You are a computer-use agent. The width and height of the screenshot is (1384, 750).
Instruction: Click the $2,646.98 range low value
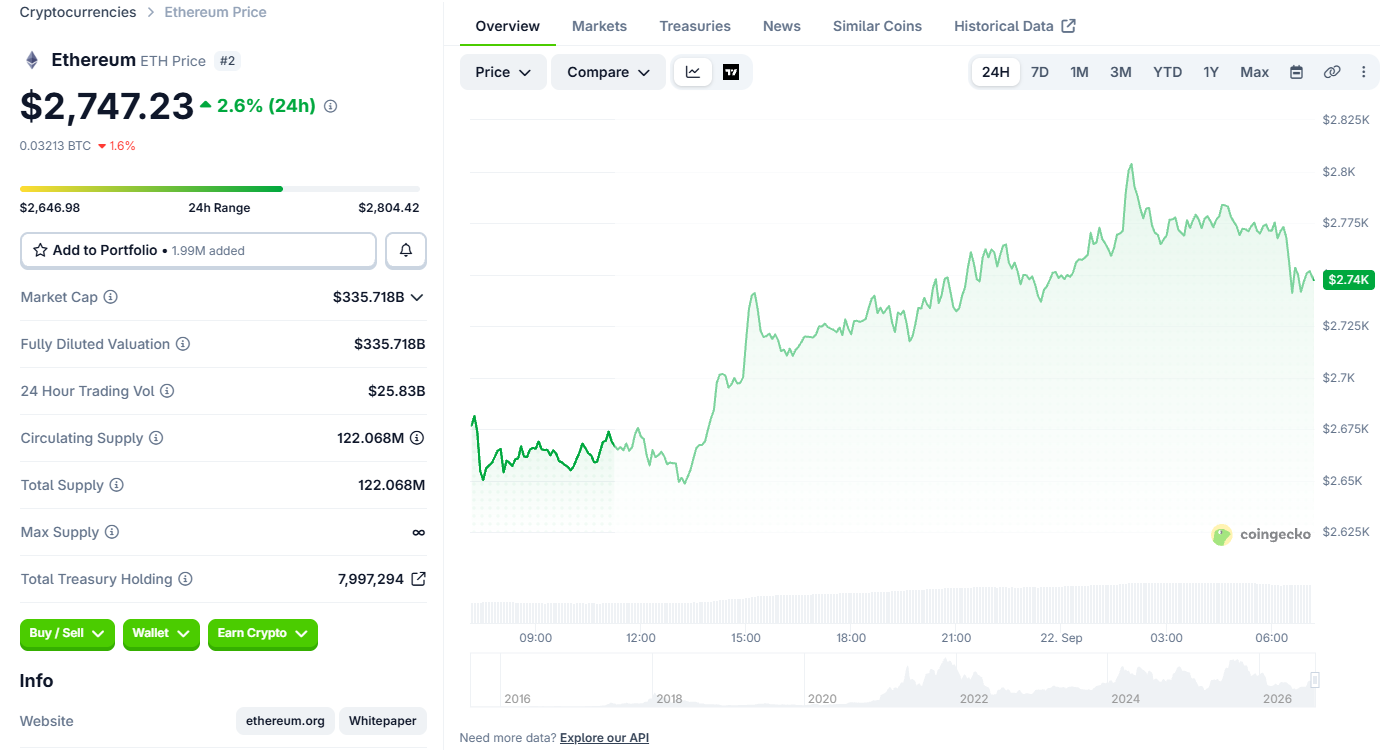tap(50, 208)
